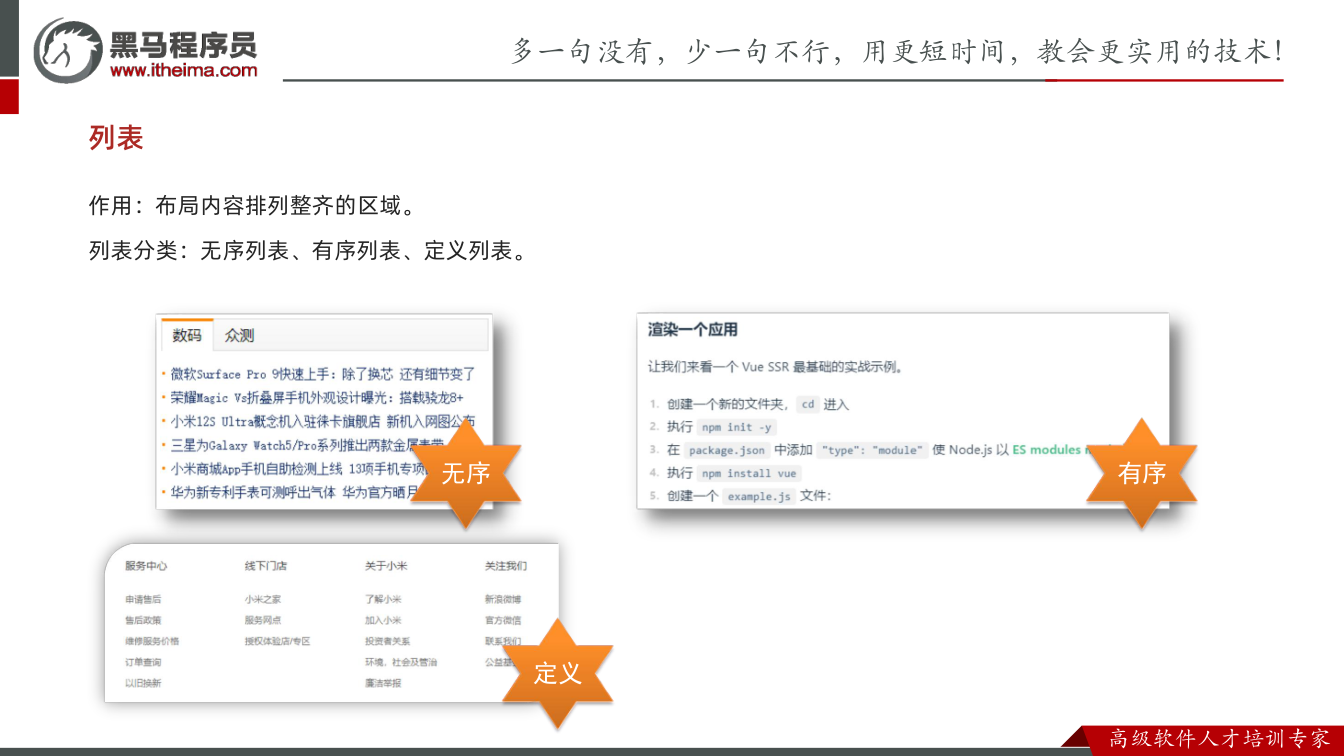Open the 微软Surface Pro 9快速上手 news link

pos(323,374)
